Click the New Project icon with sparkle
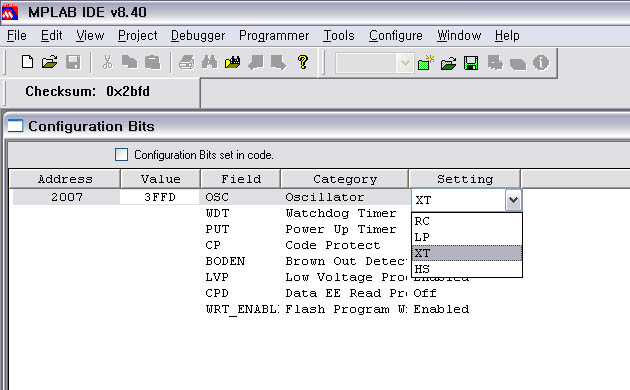The width and height of the screenshot is (630, 390). click(426, 63)
